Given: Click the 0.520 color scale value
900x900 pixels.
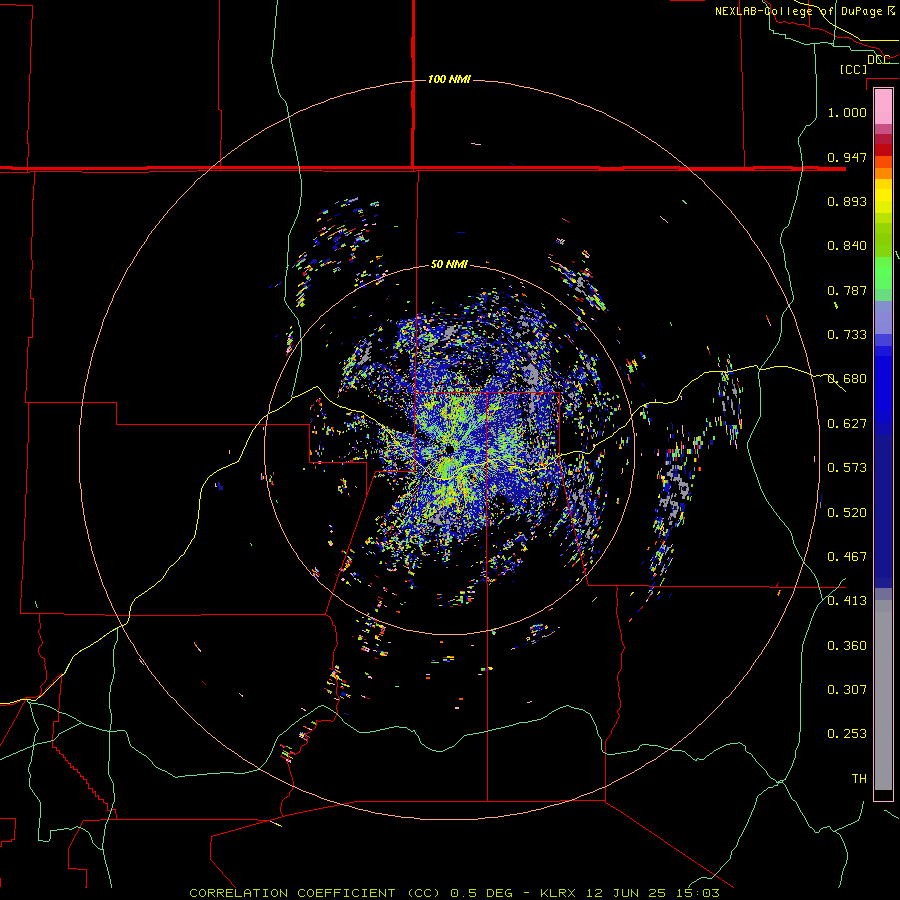Looking at the screenshot, I should (x=847, y=513).
